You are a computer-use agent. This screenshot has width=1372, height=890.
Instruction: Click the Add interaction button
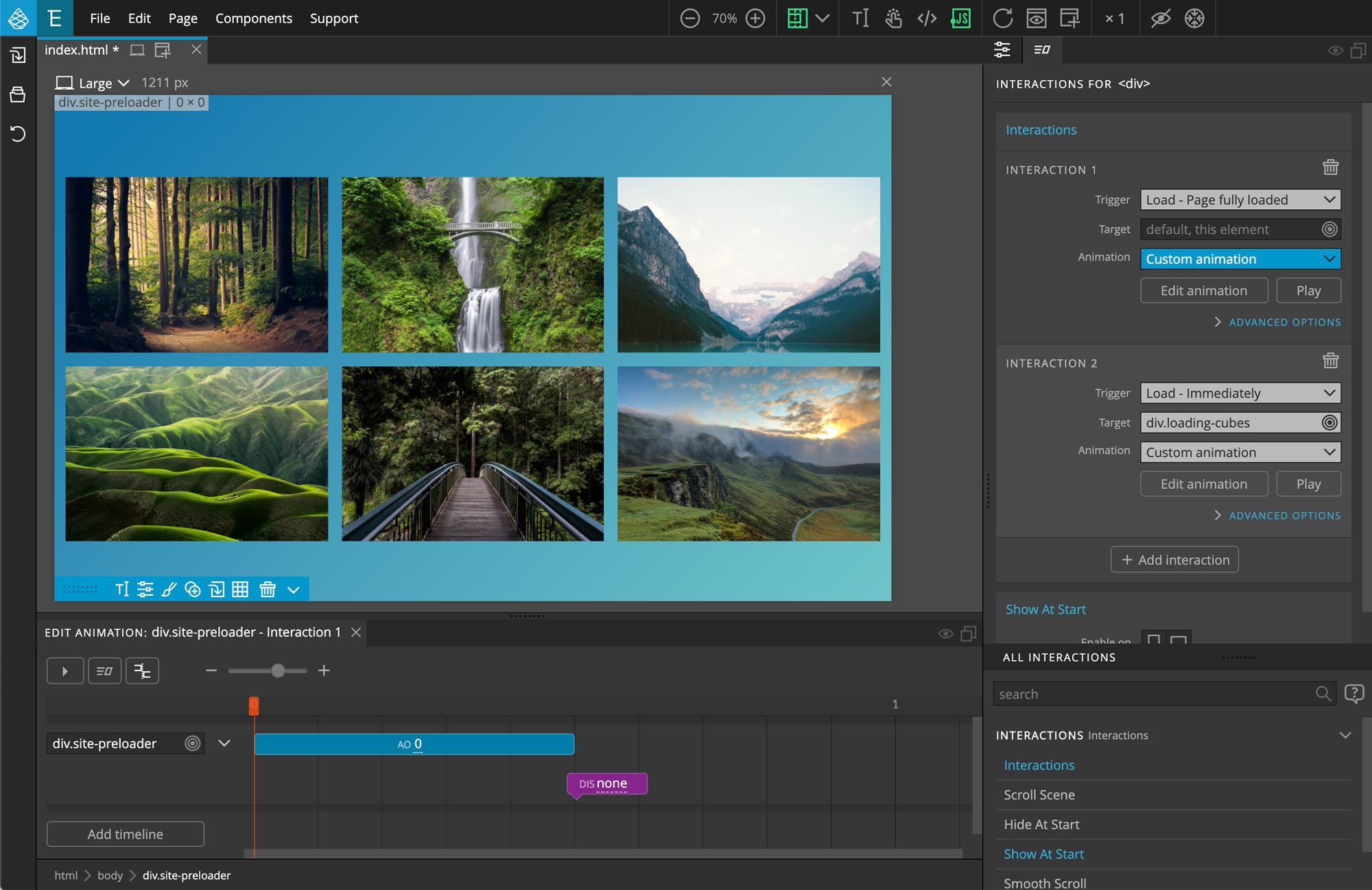(1174, 560)
